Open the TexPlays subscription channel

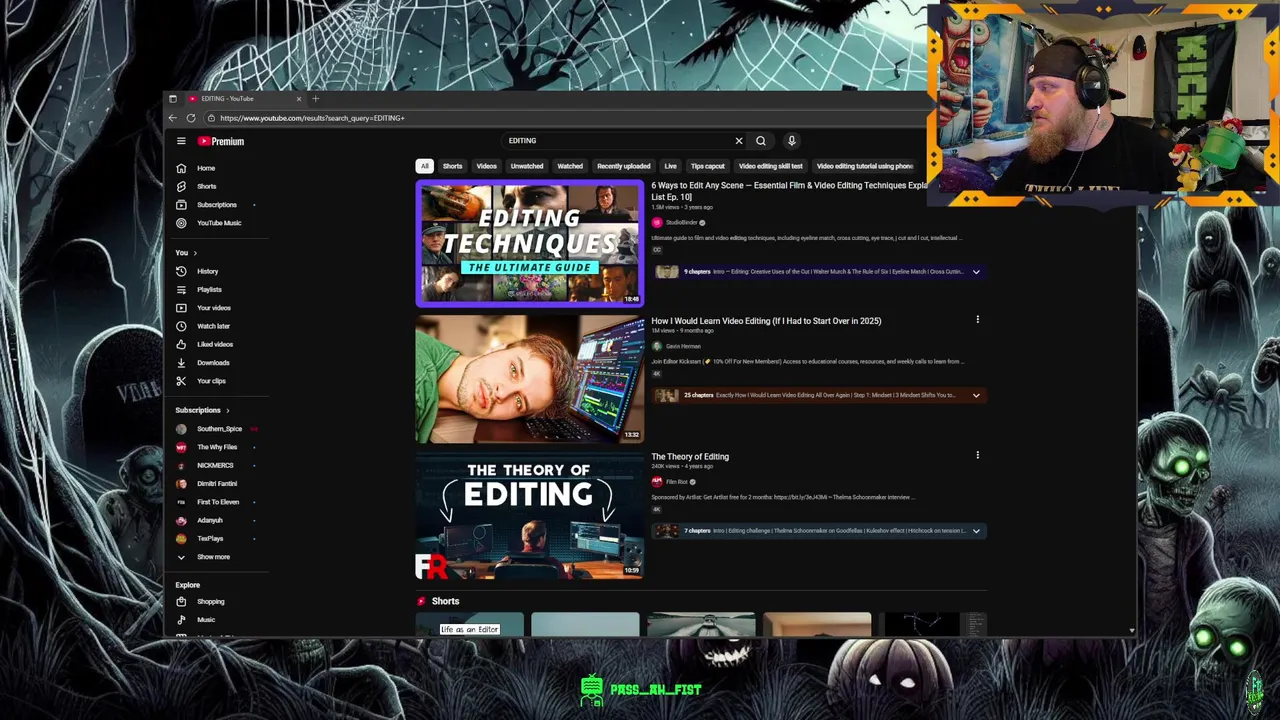(x=210, y=539)
